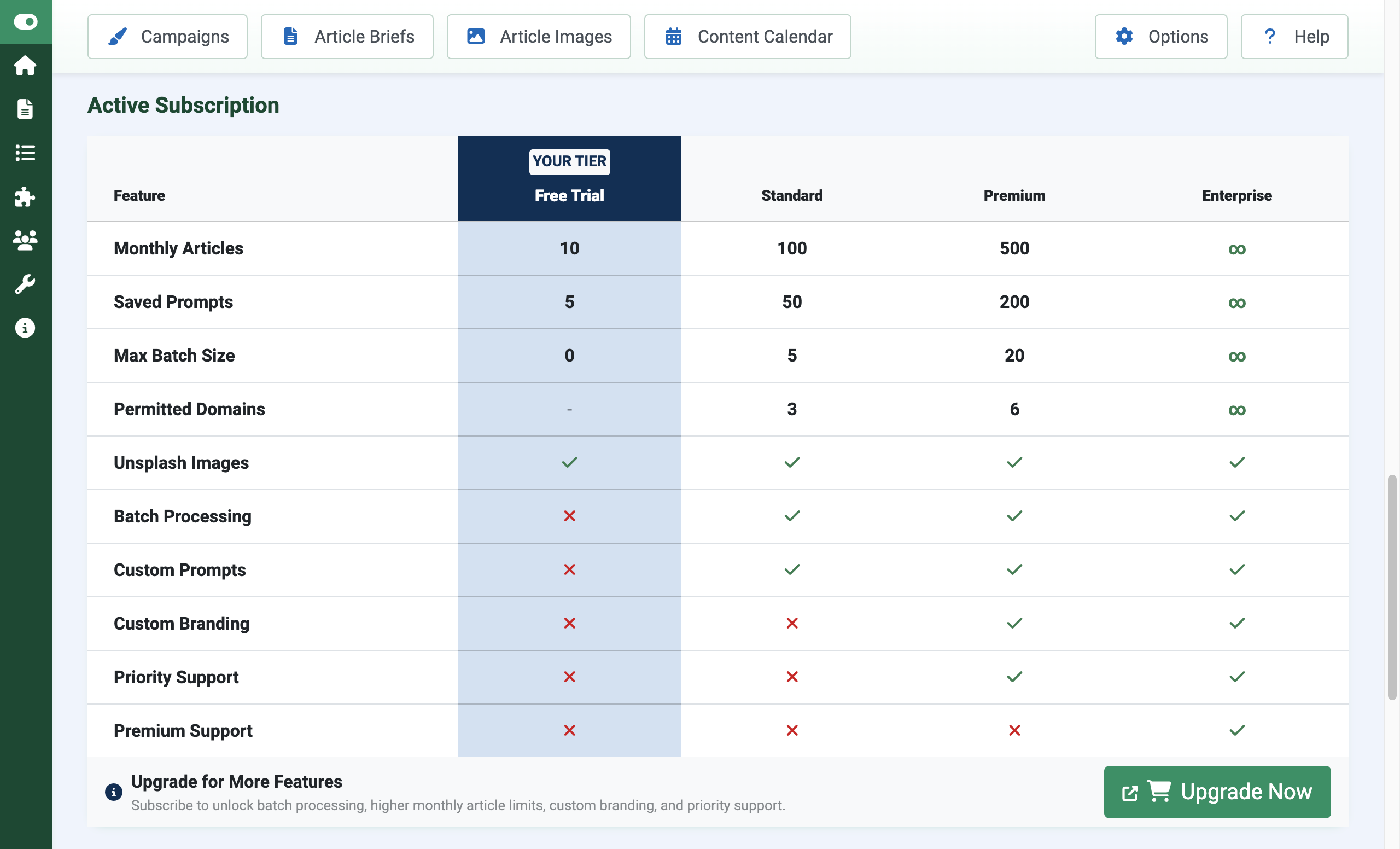Click the Help button

(x=1294, y=36)
